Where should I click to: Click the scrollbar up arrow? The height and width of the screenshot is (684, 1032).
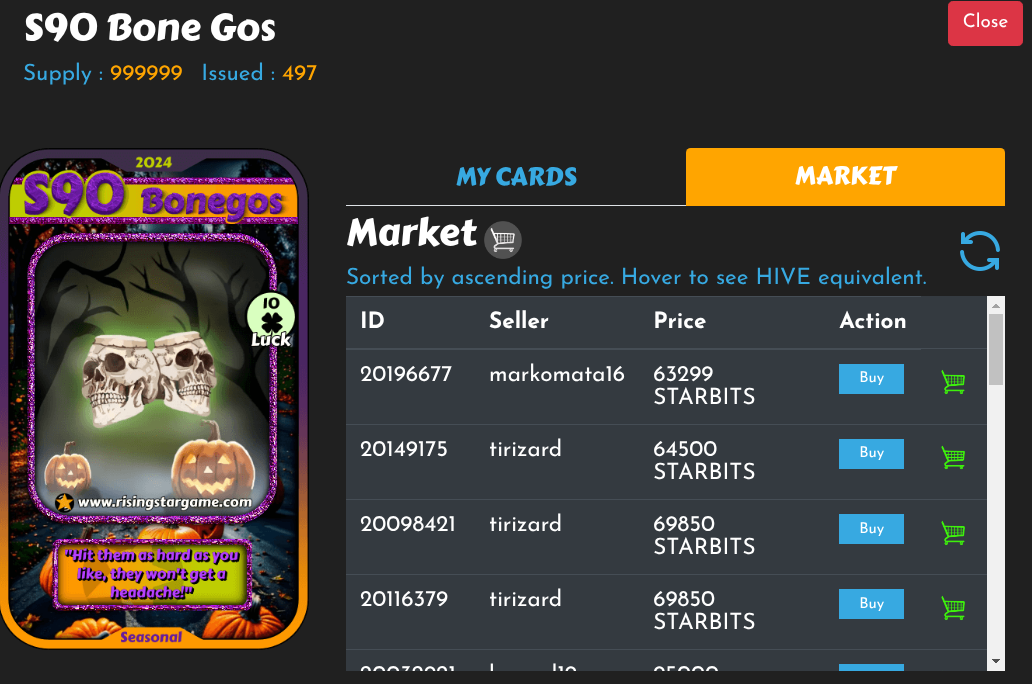pos(996,305)
